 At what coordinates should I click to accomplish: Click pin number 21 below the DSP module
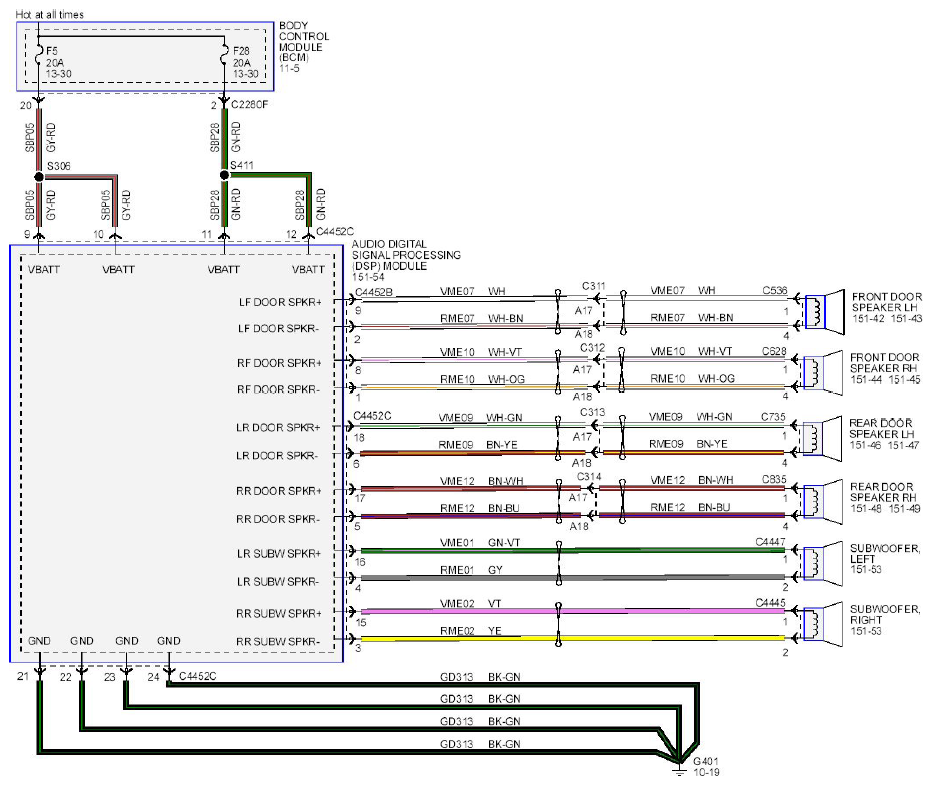click(23, 676)
